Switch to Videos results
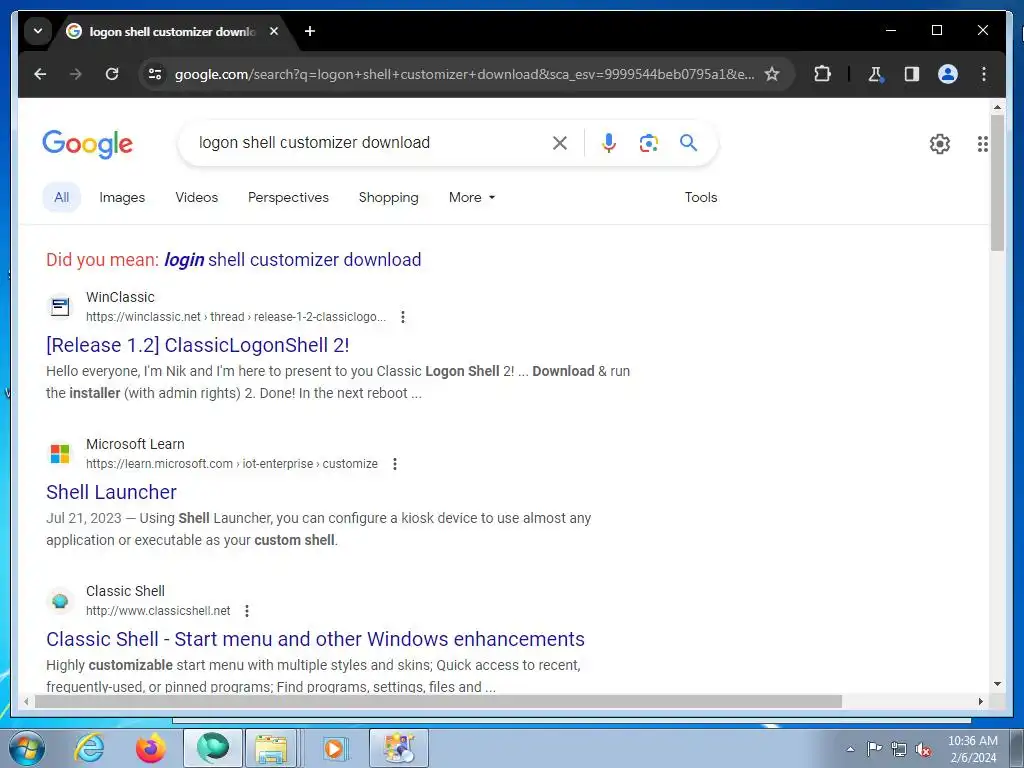This screenshot has height=768, width=1024. pos(197,197)
